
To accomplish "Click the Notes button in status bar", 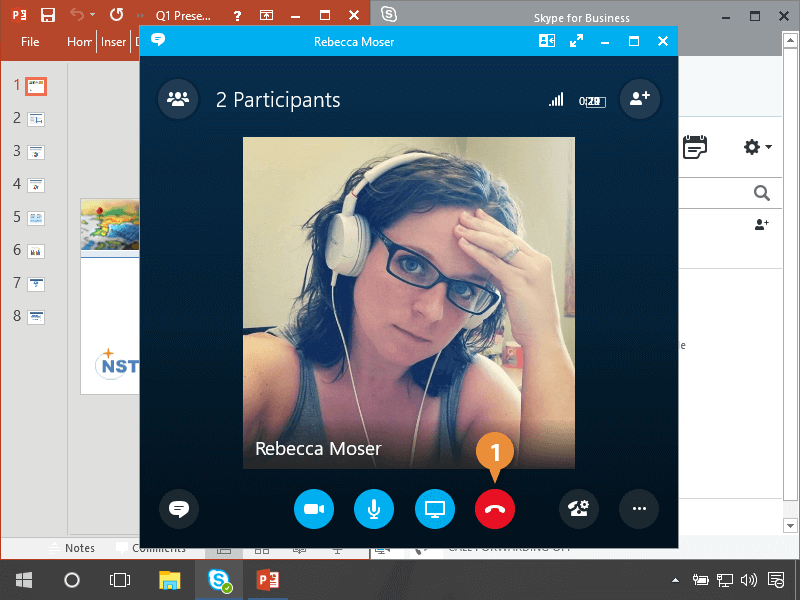I will [x=71, y=548].
